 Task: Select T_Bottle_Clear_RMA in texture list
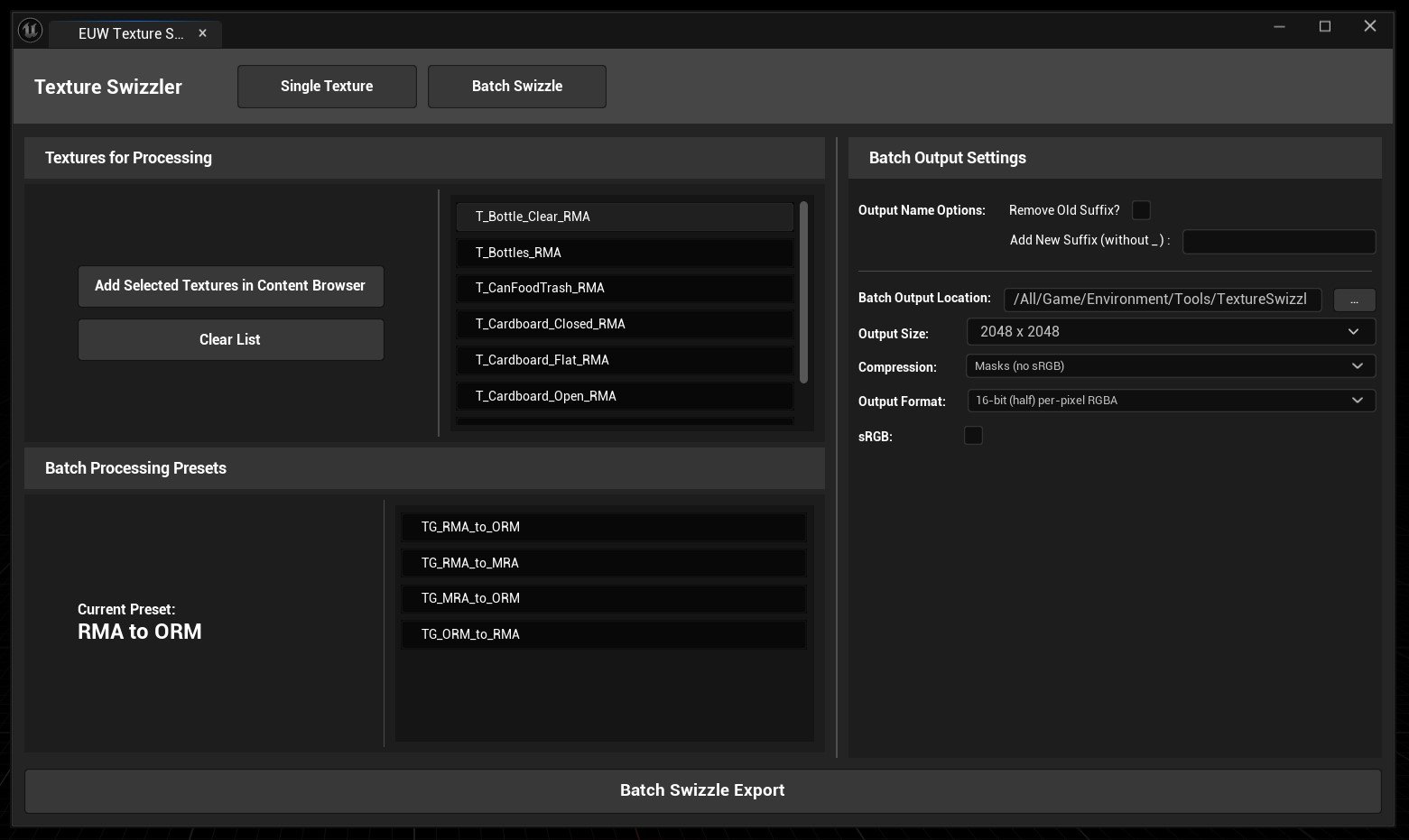[x=625, y=217]
